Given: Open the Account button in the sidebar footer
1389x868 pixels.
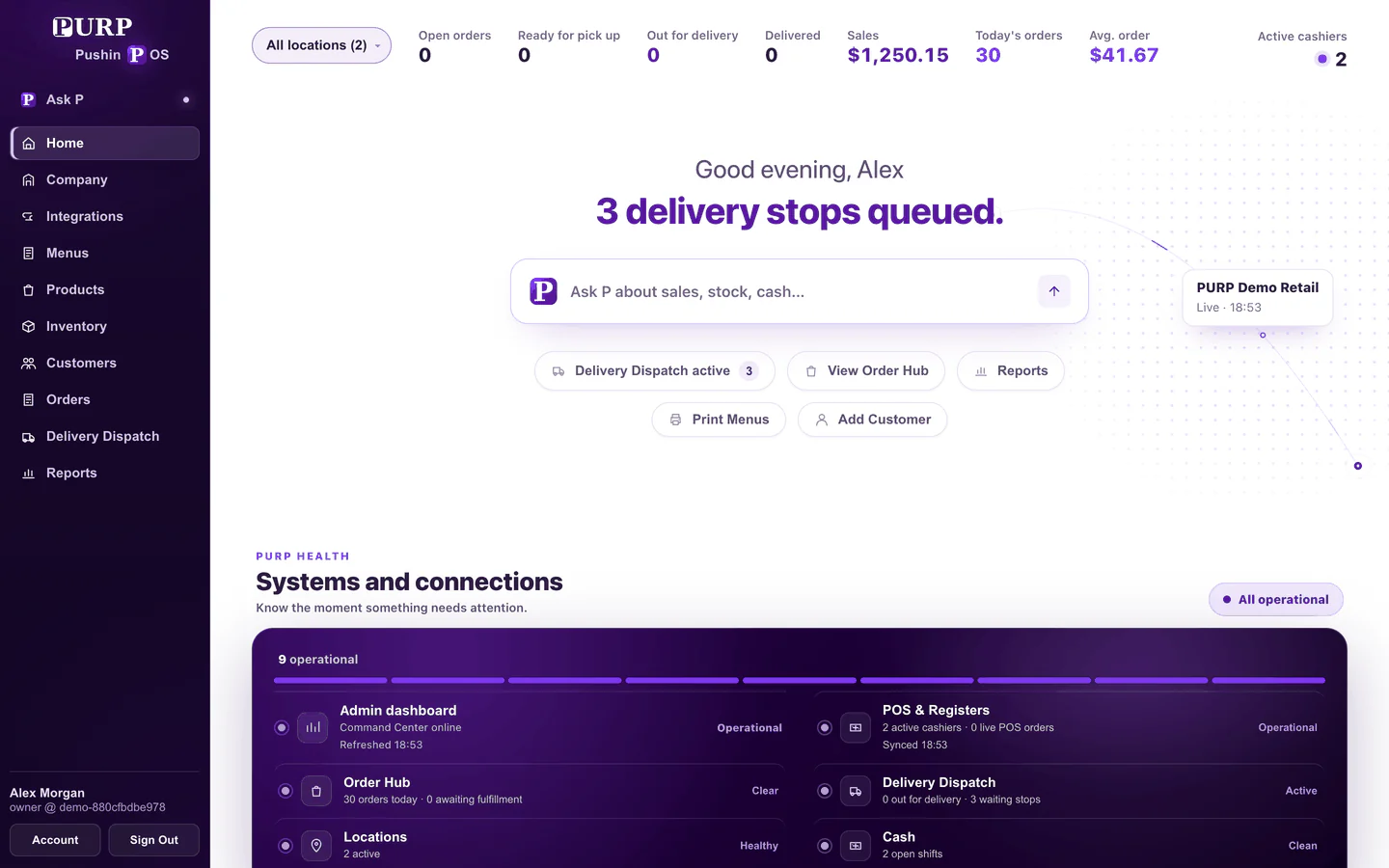Looking at the screenshot, I should coord(55,840).
